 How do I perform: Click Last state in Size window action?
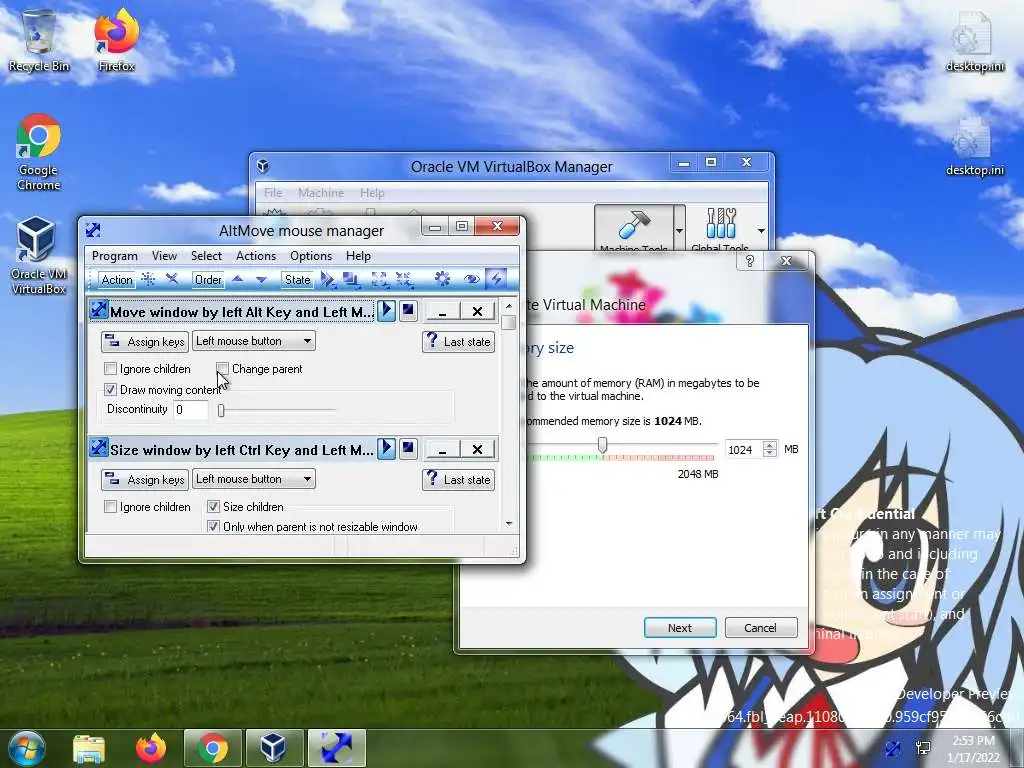pyautogui.click(x=458, y=479)
